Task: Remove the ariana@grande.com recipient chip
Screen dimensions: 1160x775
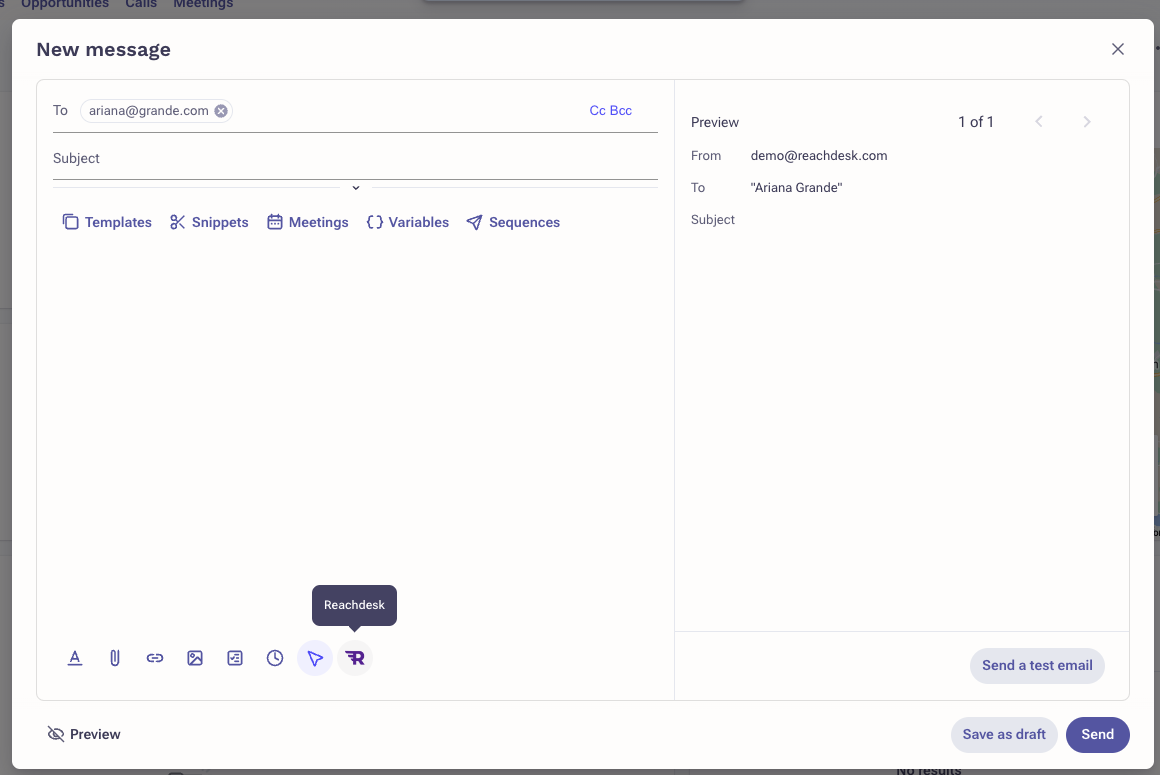Action: pyautogui.click(x=221, y=110)
